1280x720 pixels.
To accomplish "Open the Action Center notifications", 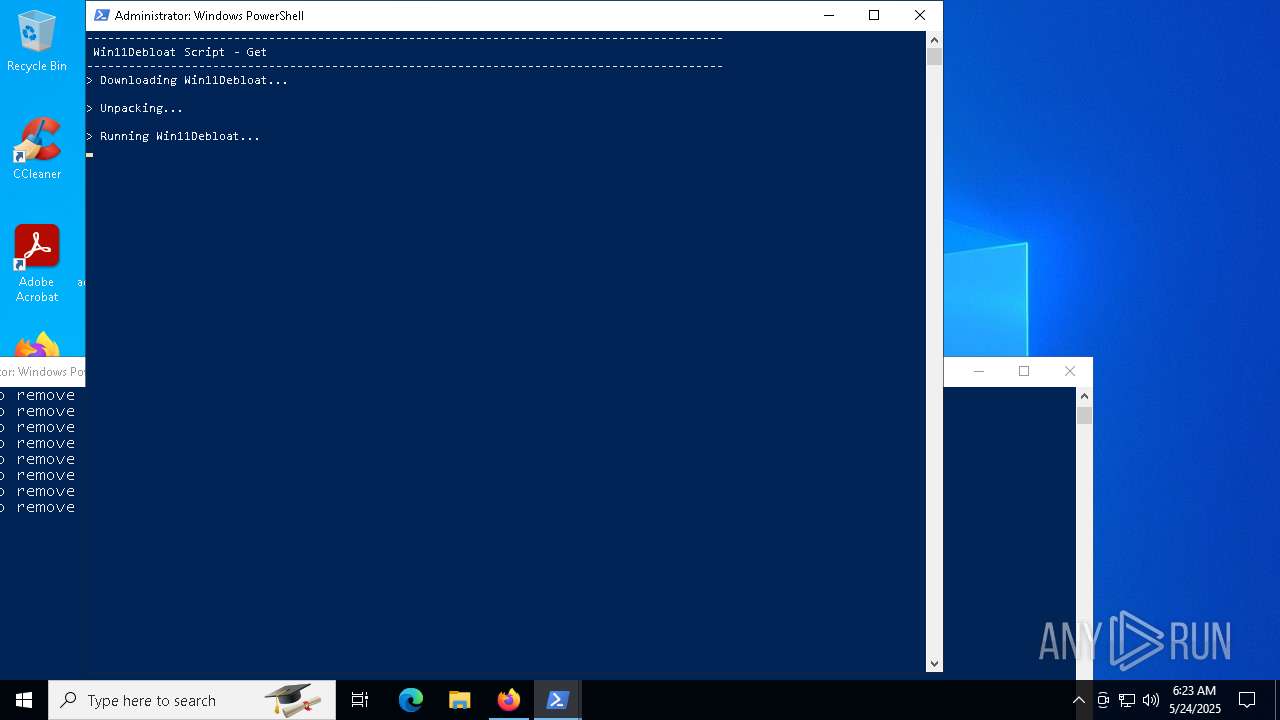I will click(x=1247, y=700).
